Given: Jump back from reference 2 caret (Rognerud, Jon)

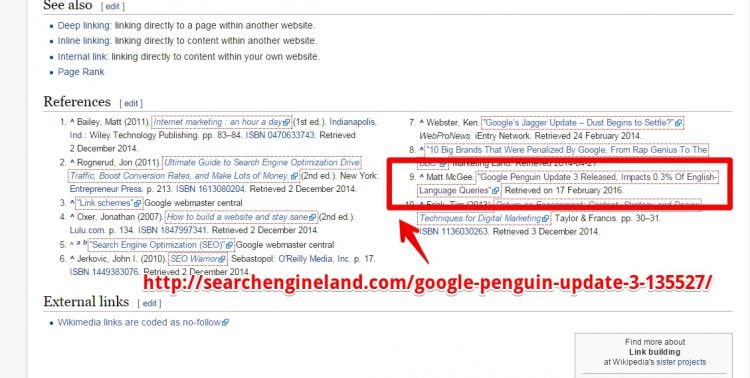Looking at the screenshot, I should [72, 163].
